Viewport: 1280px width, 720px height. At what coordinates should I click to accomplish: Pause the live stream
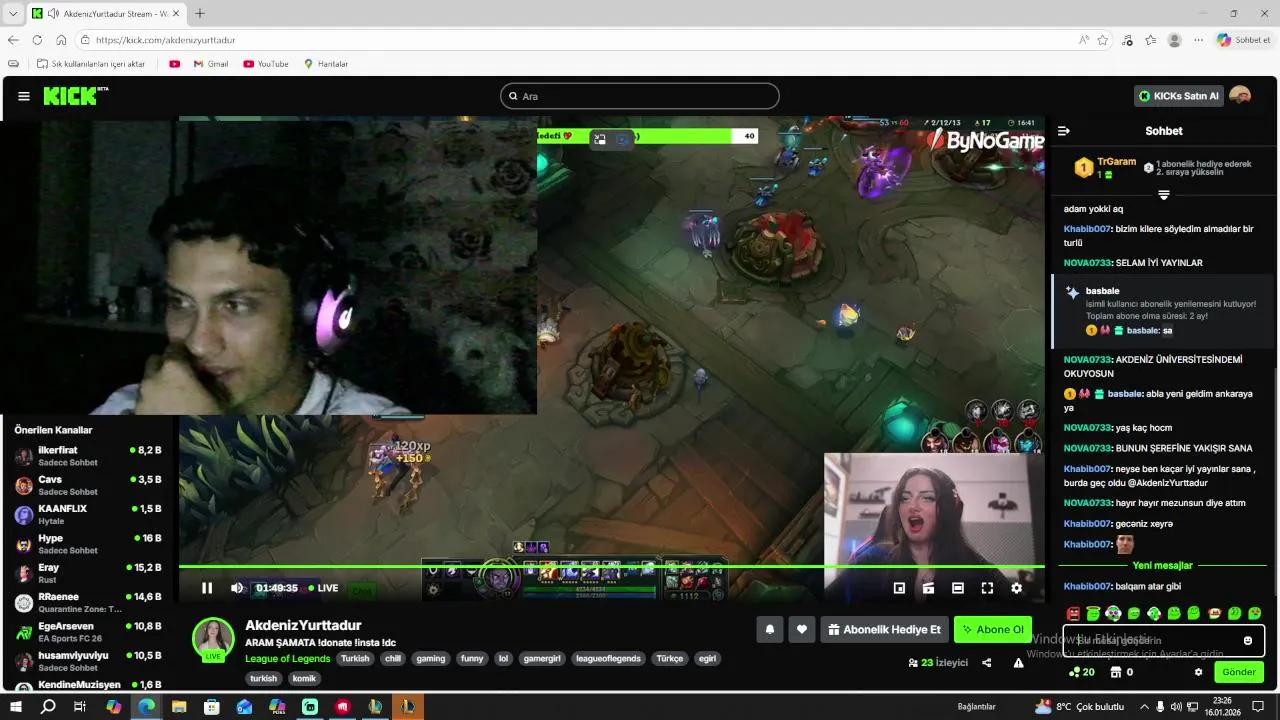(207, 588)
